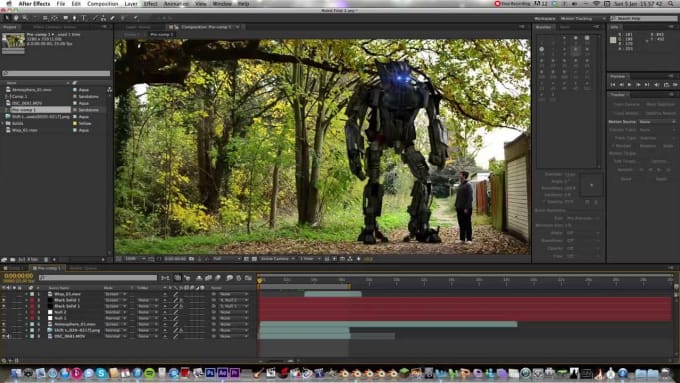Open Interpret Footage in Project panel
The image size is (680, 383).
tap(4, 259)
